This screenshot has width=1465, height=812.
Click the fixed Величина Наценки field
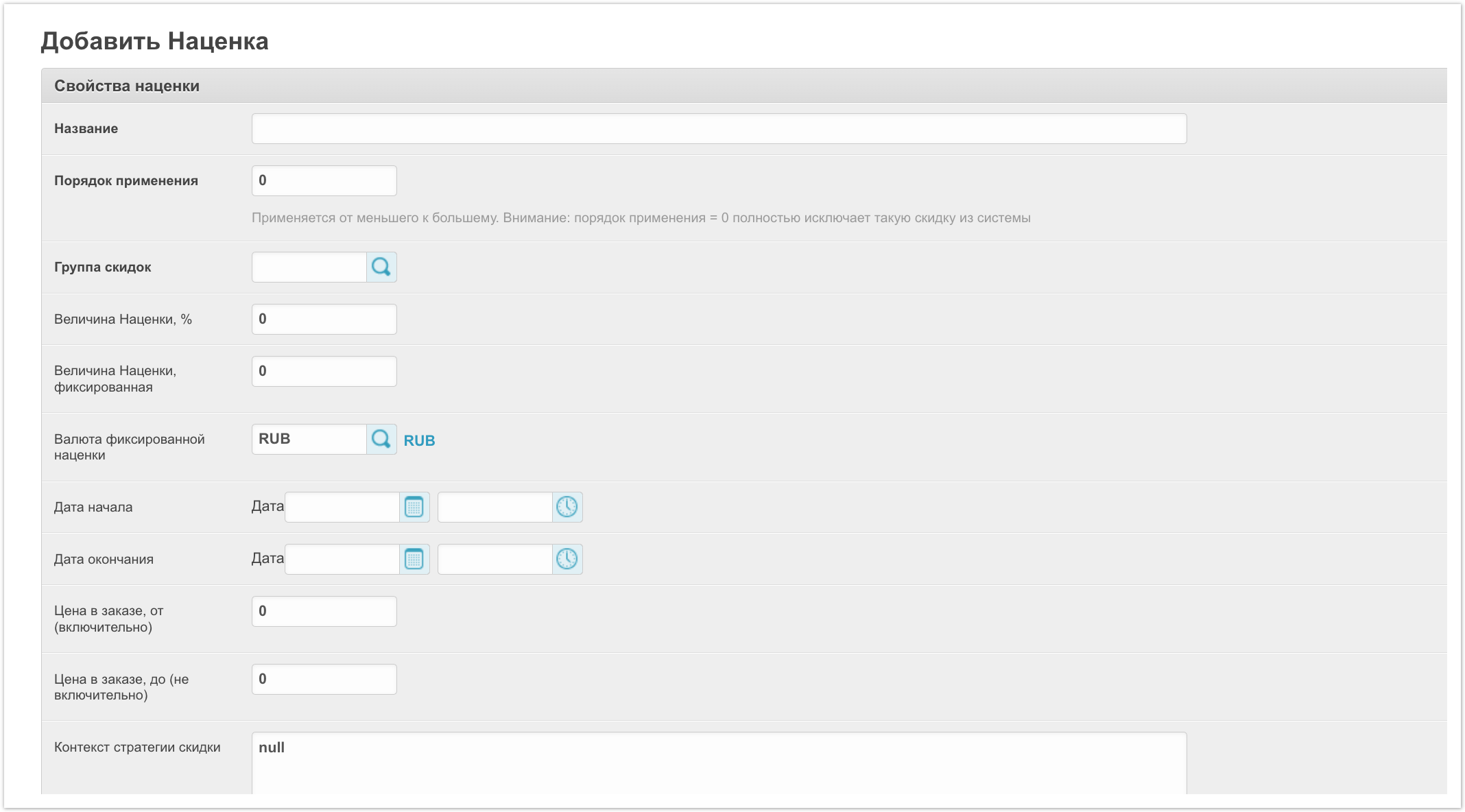(324, 371)
